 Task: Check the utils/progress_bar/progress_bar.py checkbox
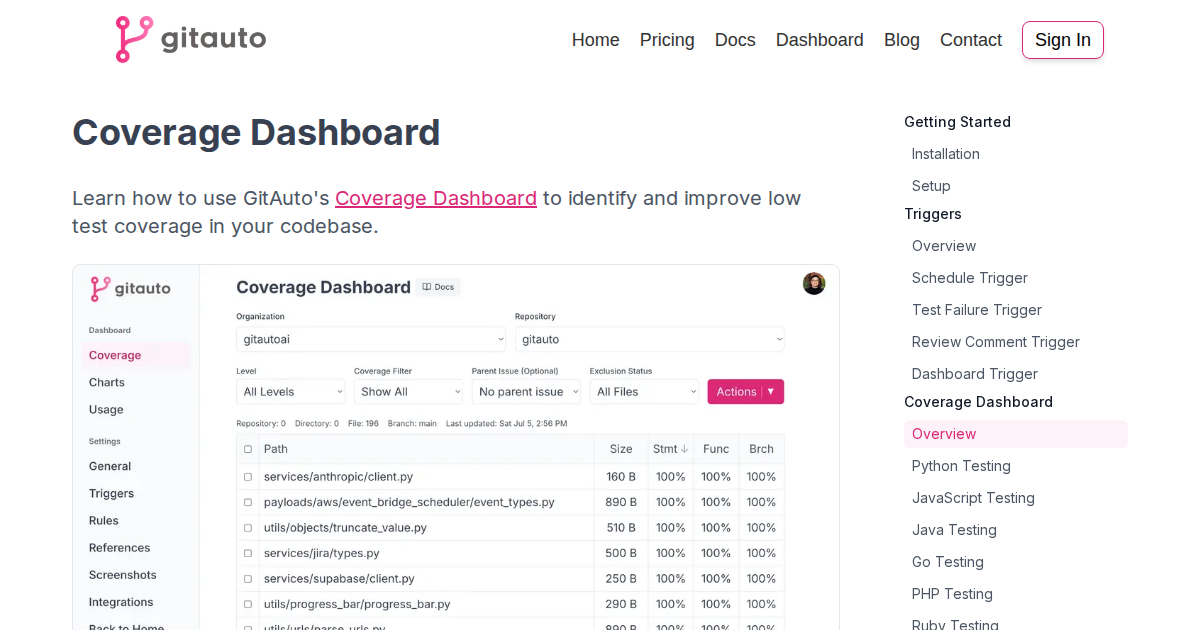pos(248,604)
